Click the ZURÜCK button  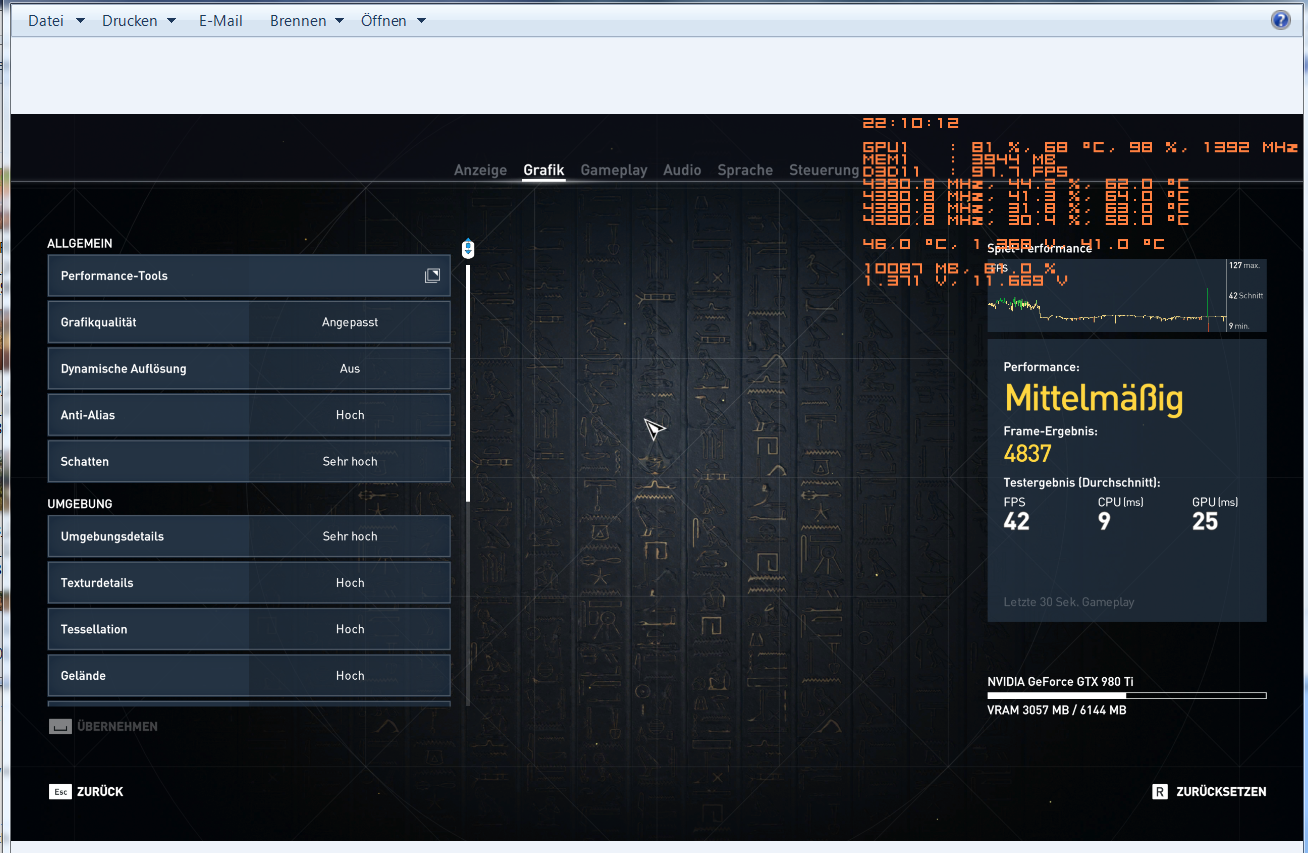click(86, 792)
